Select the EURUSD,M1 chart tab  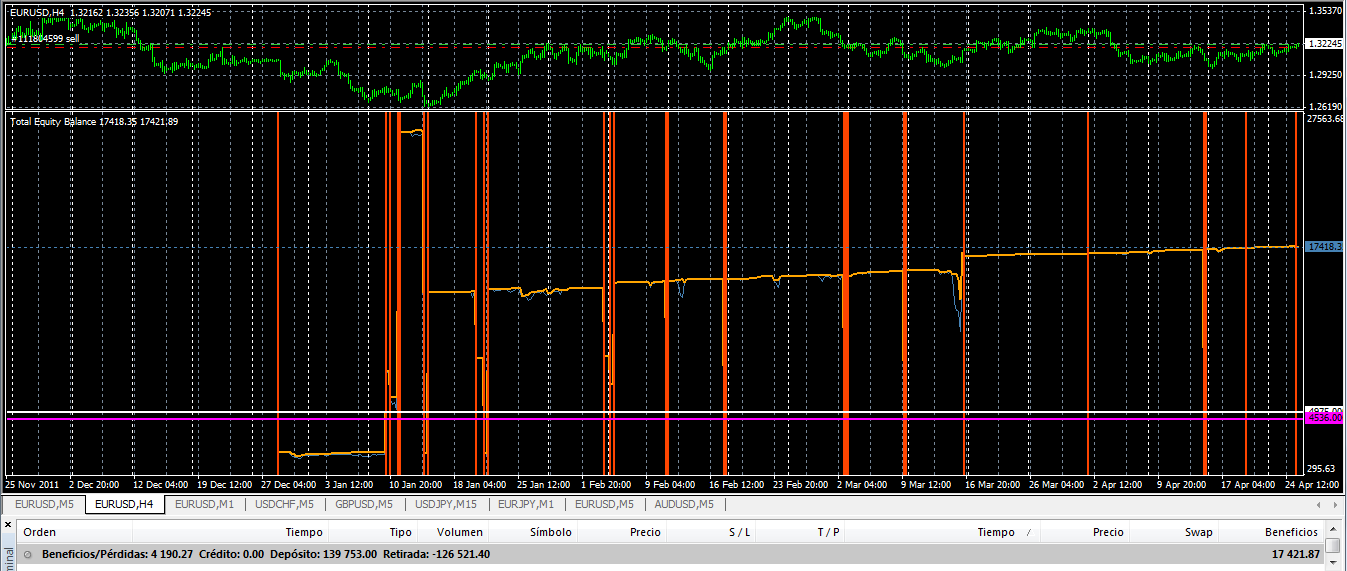tap(204, 504)
